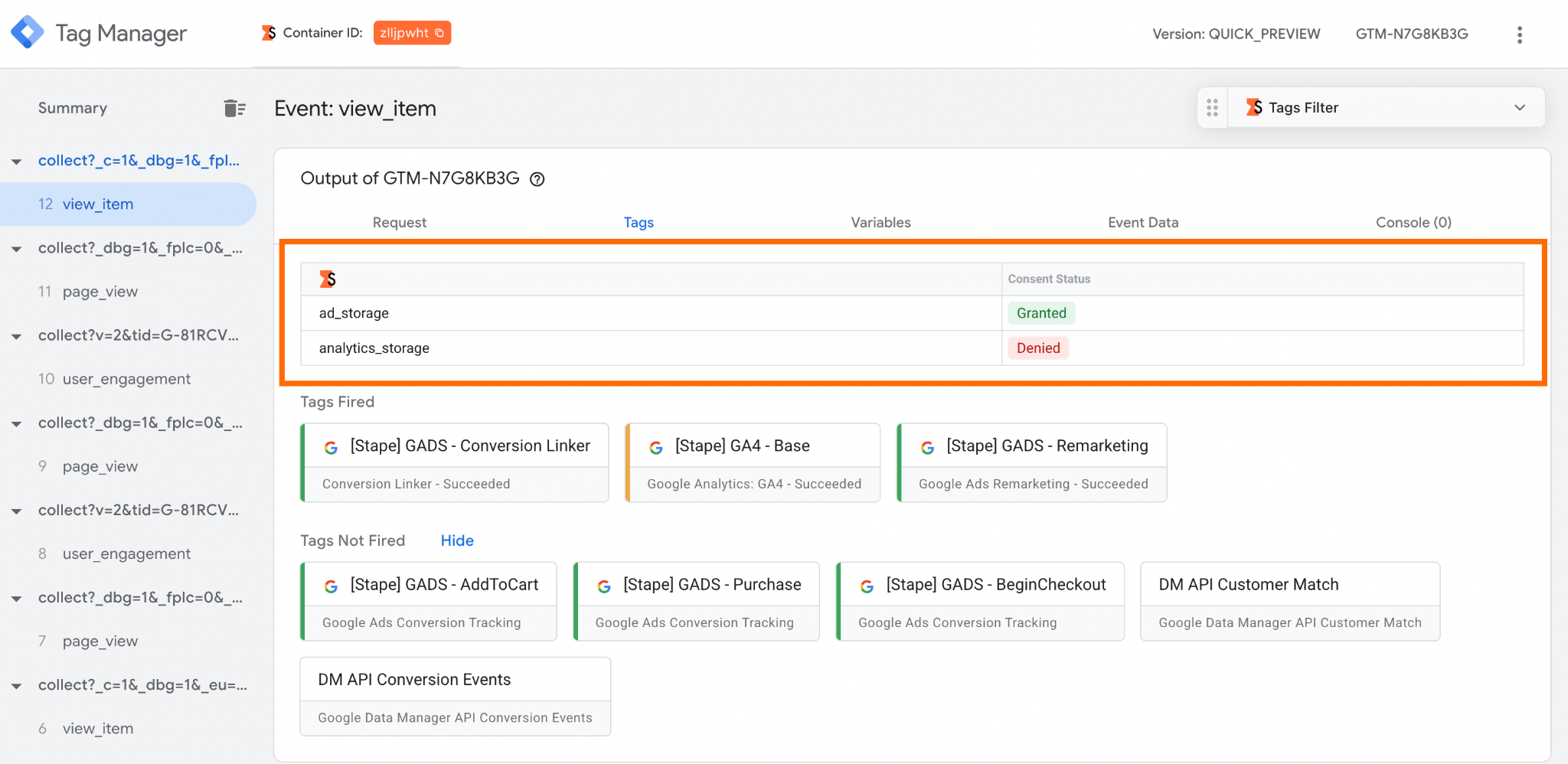Image resolution: width=1568 pixels, height=764 pixels.
Task: Open Summary in the sidebar
Action: point(73,108)
